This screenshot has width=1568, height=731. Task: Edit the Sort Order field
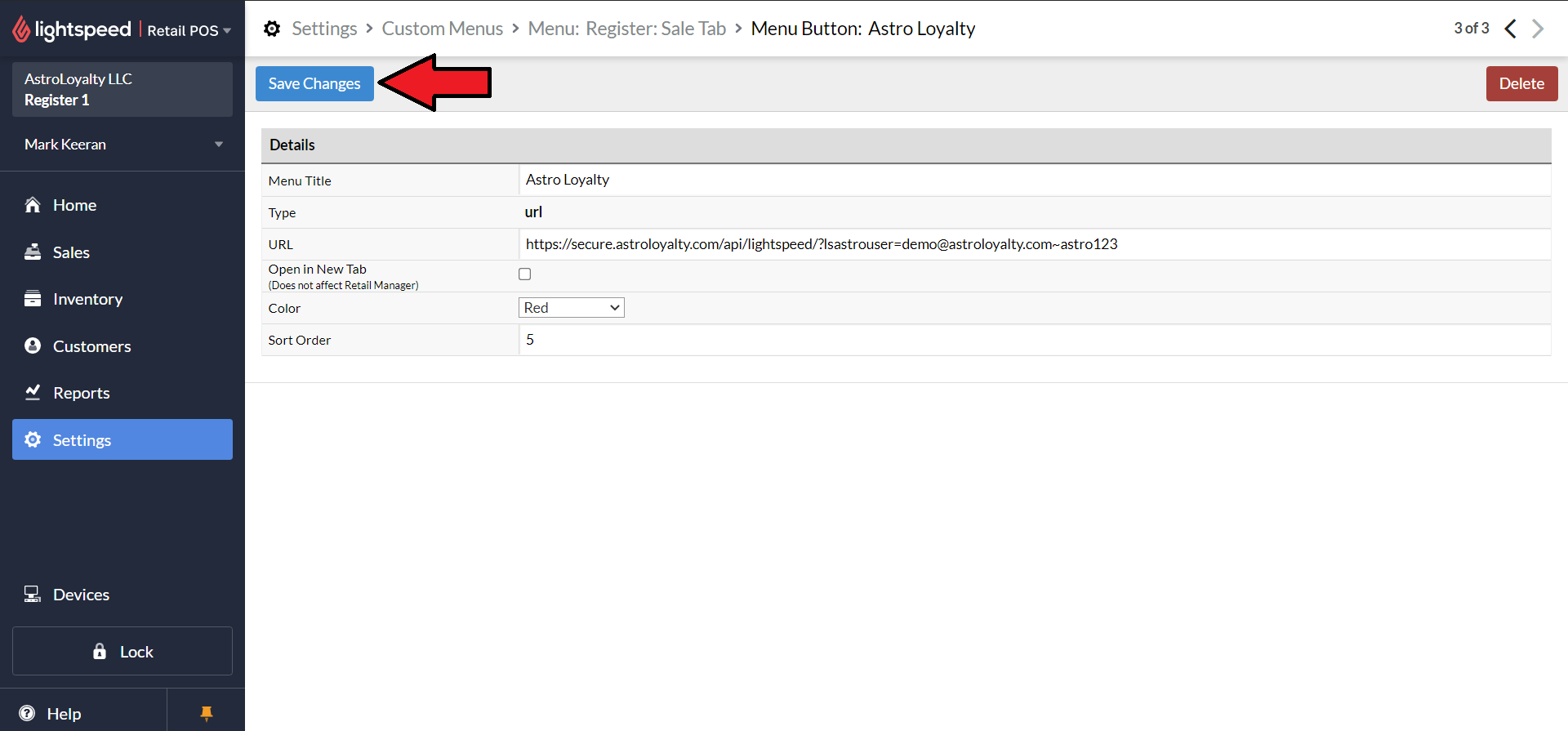1035,340
